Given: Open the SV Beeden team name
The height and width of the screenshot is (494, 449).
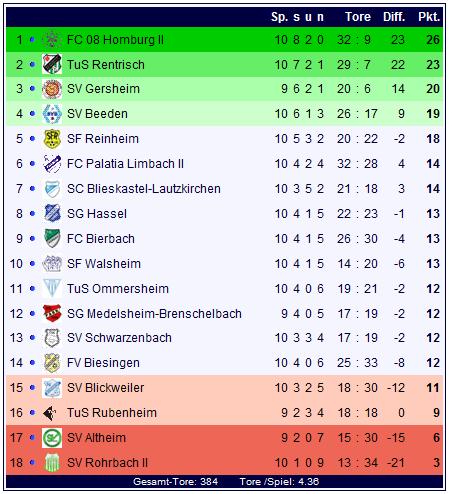Looking at the screenshot, I should click(97, 114).
